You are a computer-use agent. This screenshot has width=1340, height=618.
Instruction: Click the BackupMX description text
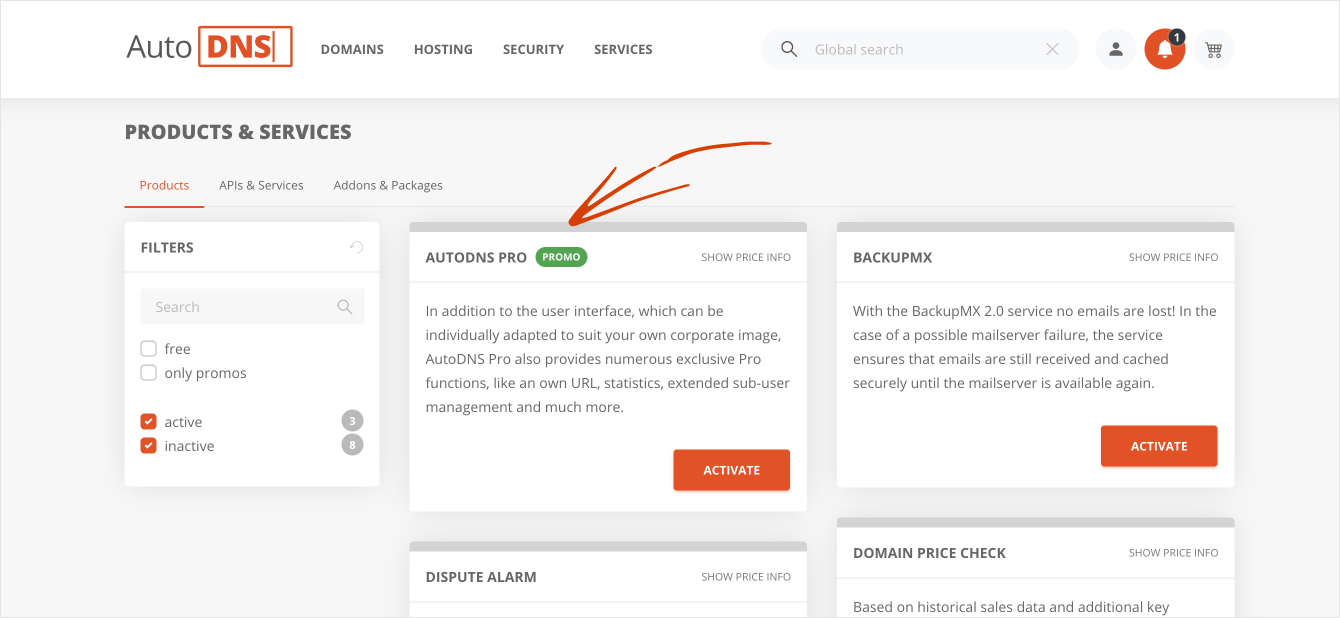coord(1035,347)
